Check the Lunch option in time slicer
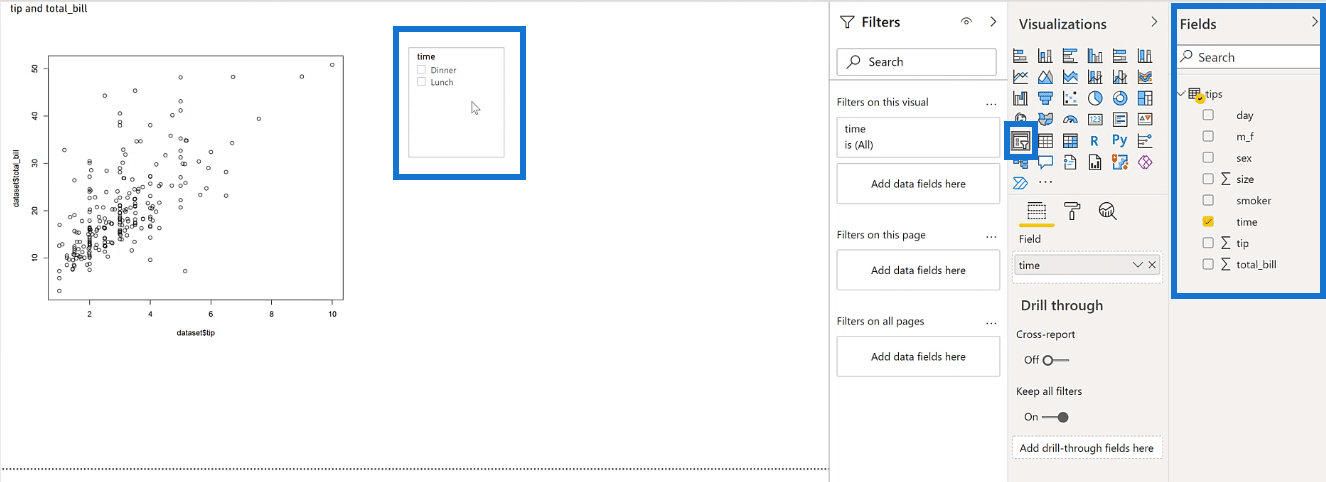1326x482 pixels. click(422, 82)
